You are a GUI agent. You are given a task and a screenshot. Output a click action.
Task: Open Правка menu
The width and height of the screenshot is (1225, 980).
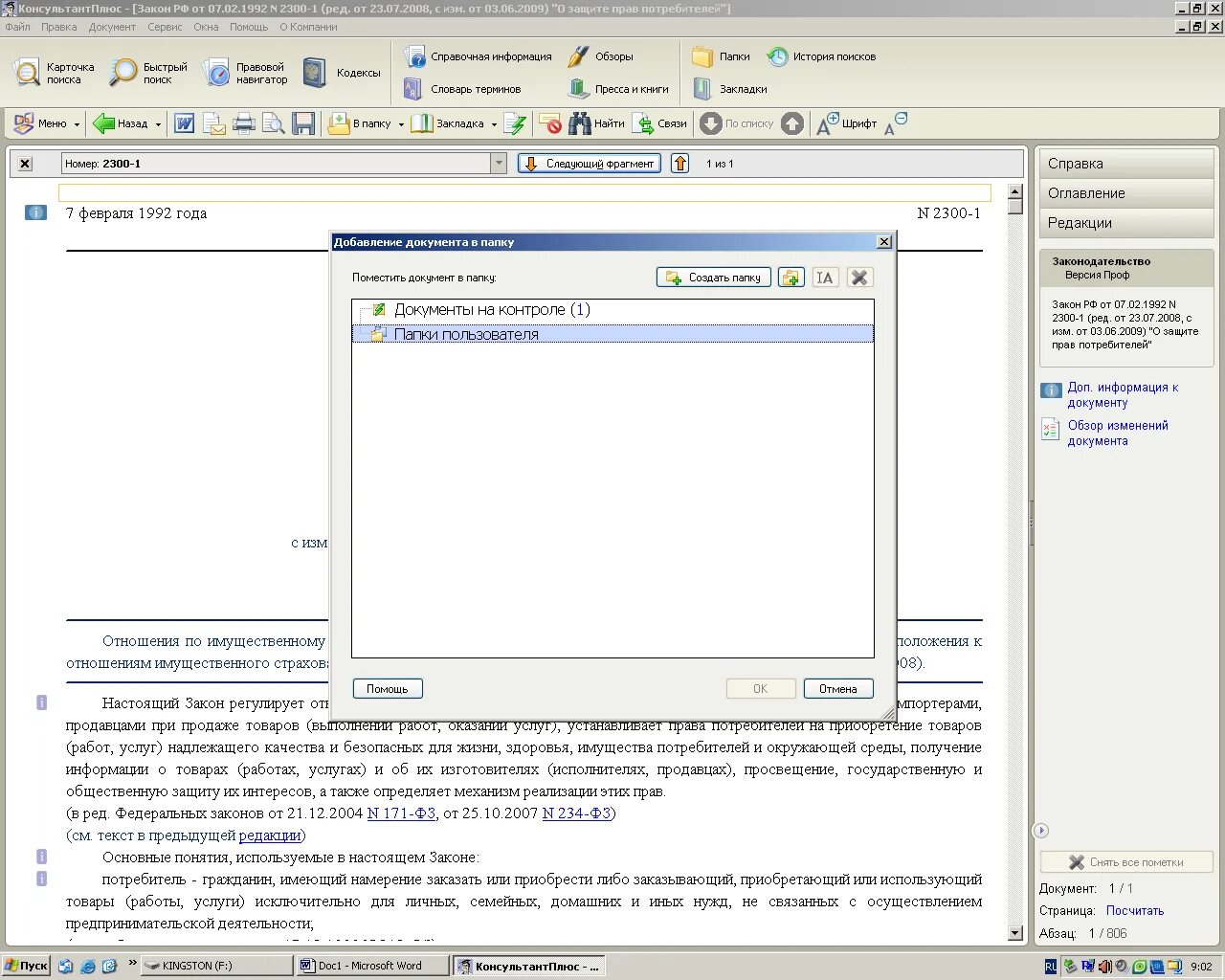pyautogui.click(x=59, y=27)
